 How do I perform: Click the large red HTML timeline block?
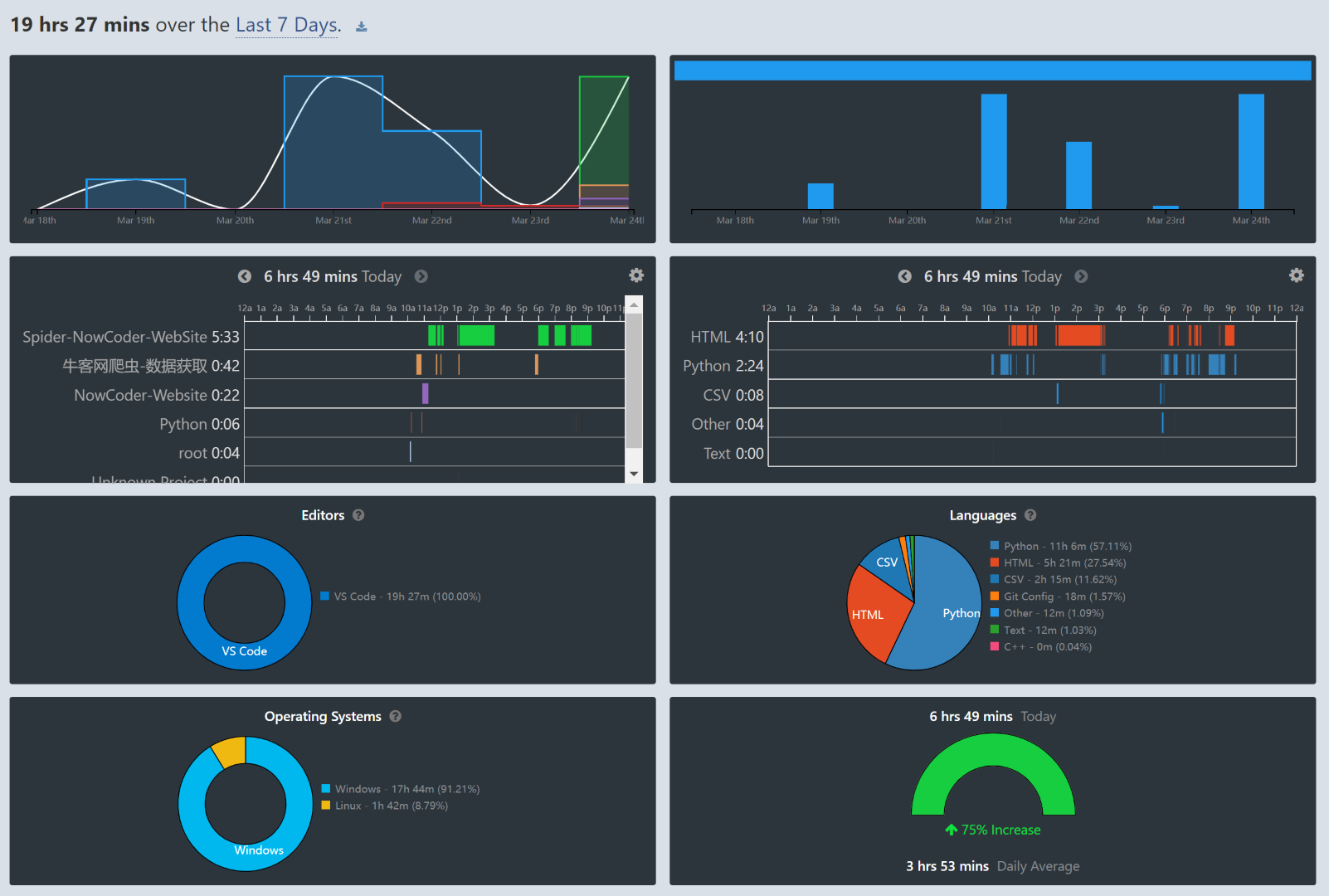1080,335
